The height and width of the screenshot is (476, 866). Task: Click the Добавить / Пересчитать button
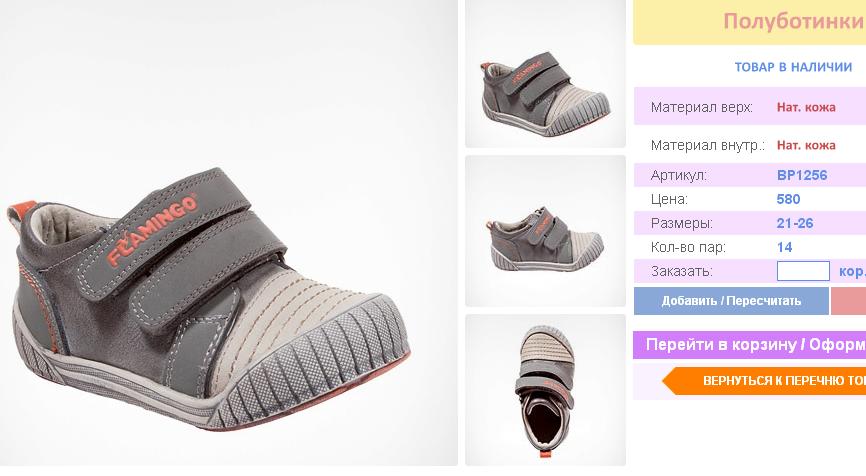(x=731, y=301)
